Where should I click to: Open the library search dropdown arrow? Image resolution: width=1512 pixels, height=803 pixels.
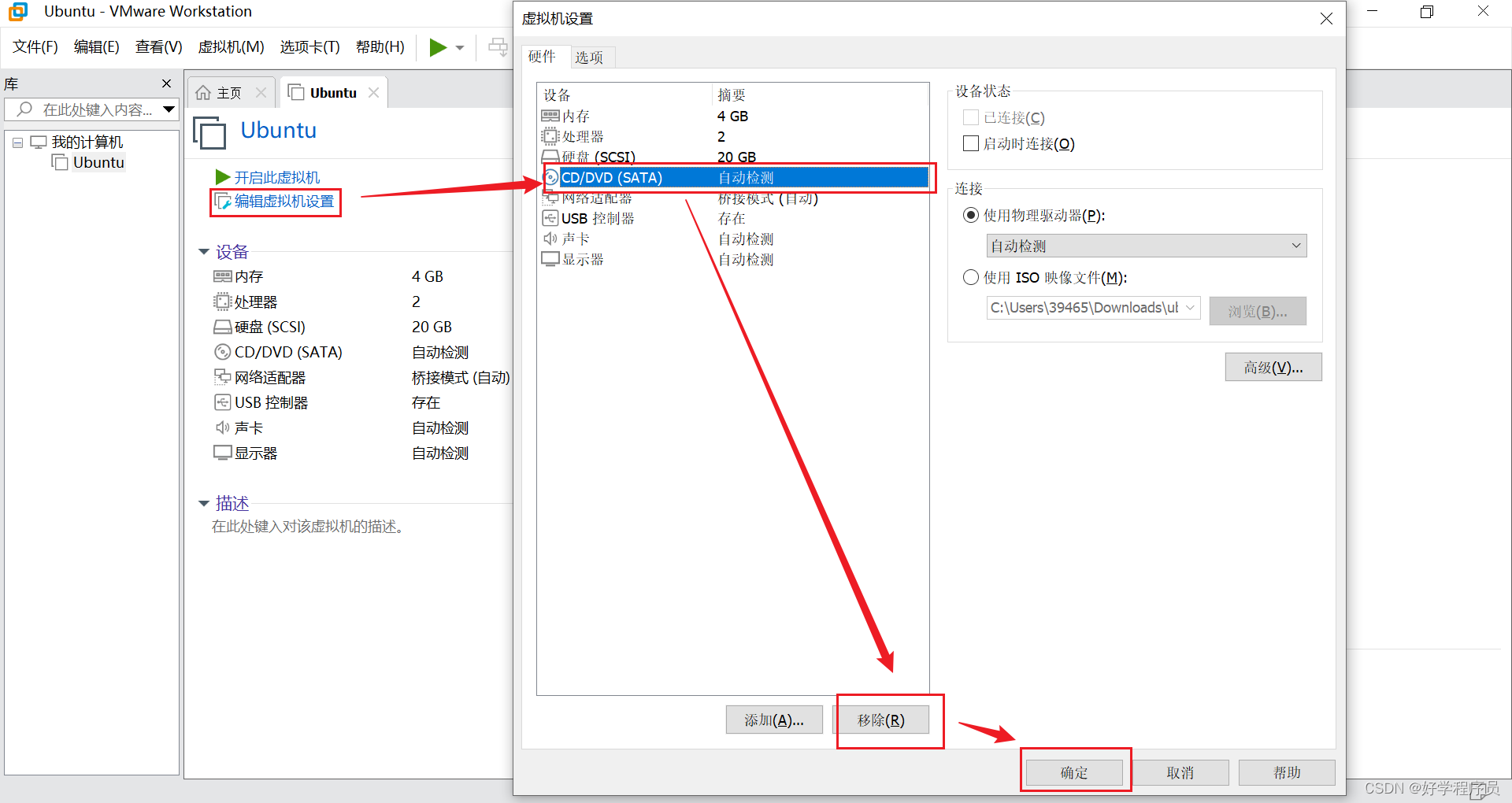point(169,109)
